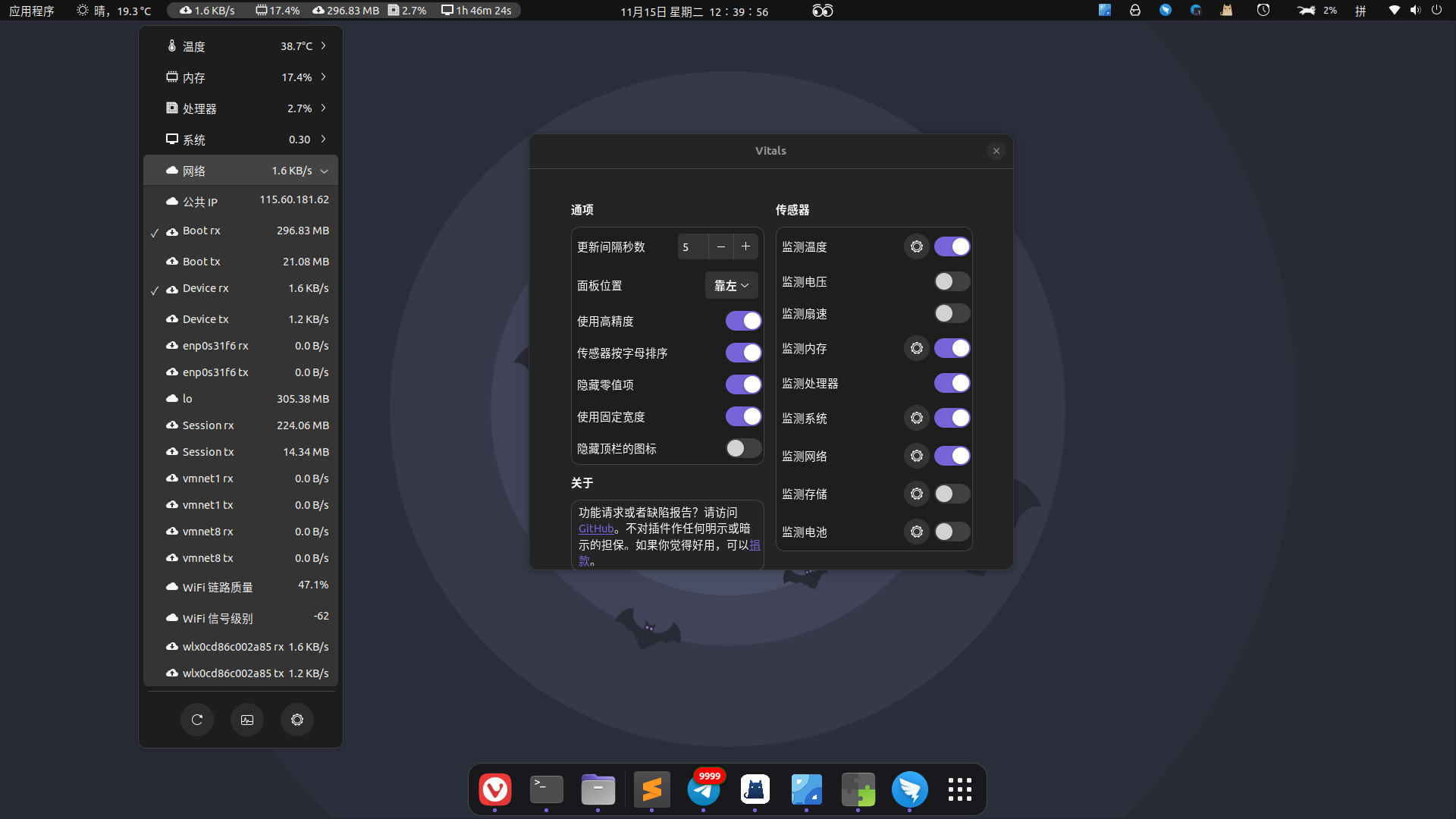Screen dimensions: 1456x819
Task: Increase 更新间隔秒数 with the plus button
Action: pyautogui.click(x=745, y=246)
